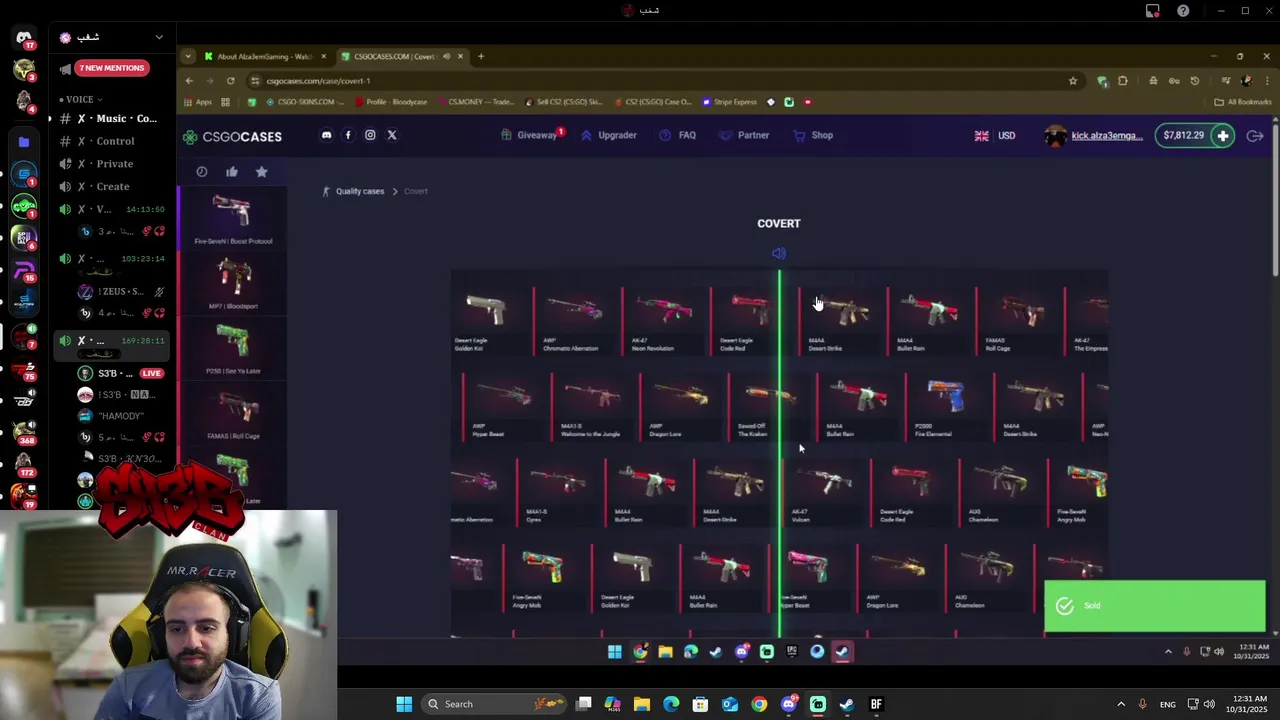Open Discord direct messages home icon
The image size is (1280, 720).
24,38
